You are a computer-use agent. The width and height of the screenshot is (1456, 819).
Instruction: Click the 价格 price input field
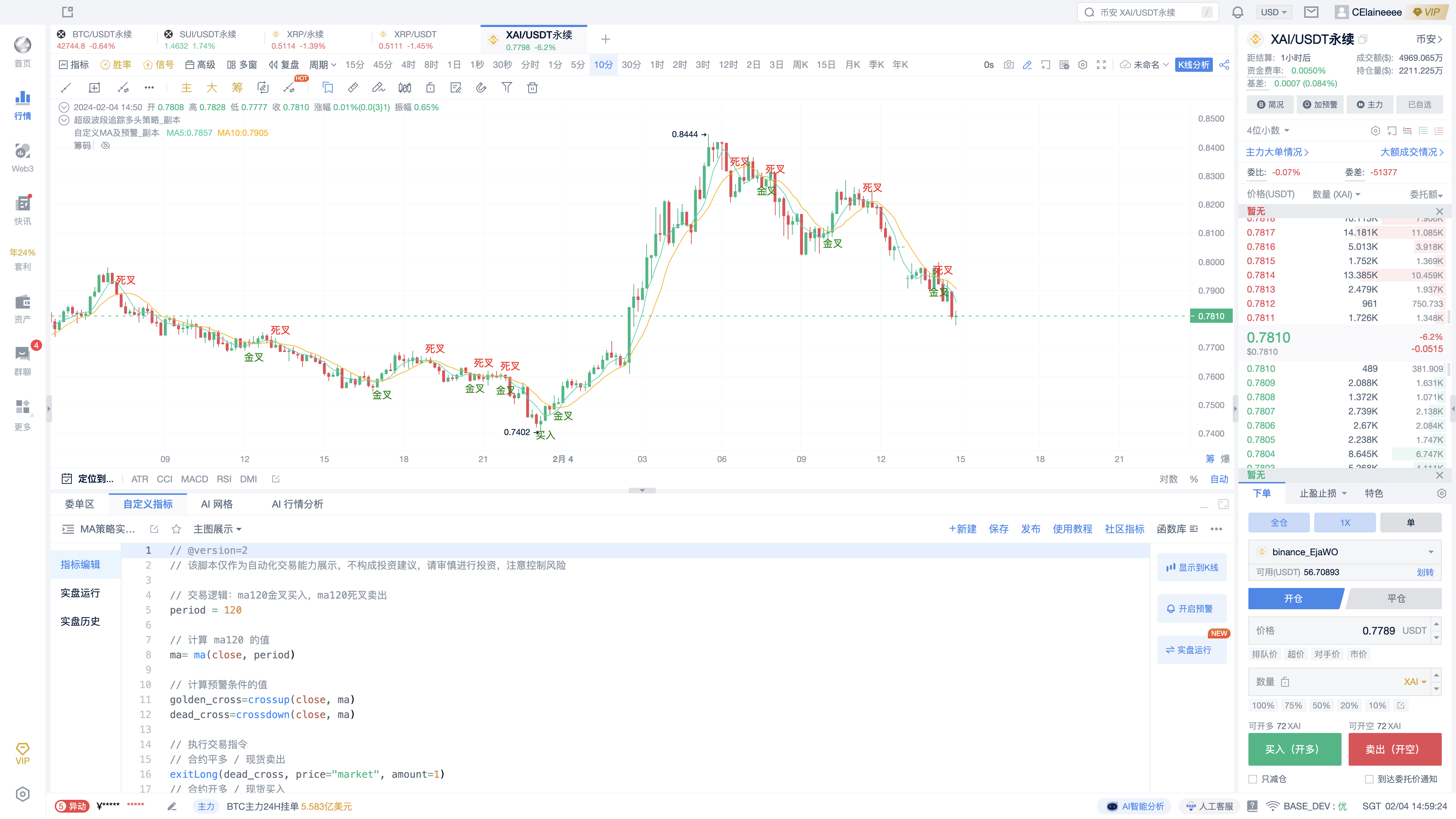point(1339,631)
